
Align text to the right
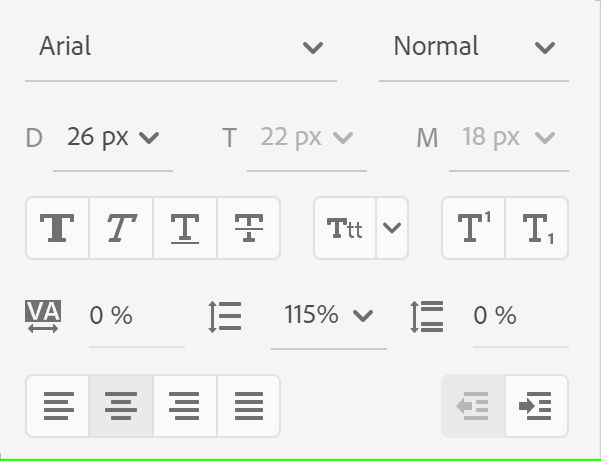click(x=185, y=406)
